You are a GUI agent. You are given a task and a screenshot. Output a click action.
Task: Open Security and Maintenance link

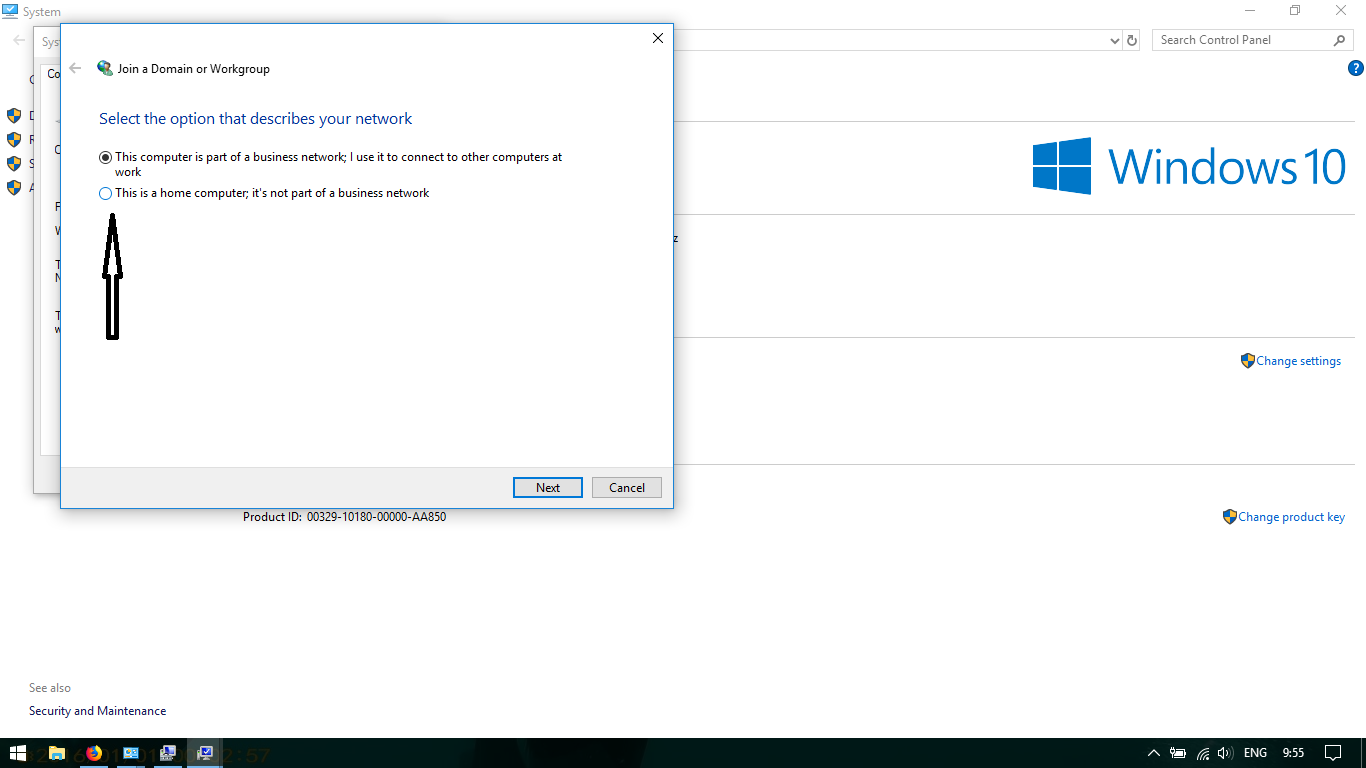click(97, 711)
